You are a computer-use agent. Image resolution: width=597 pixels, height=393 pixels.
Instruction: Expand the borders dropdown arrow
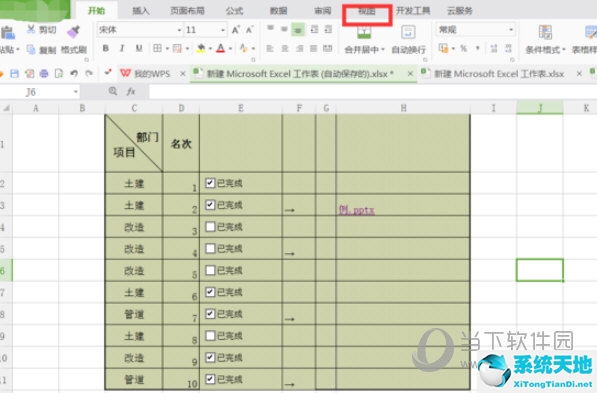[x=167, y=49]
